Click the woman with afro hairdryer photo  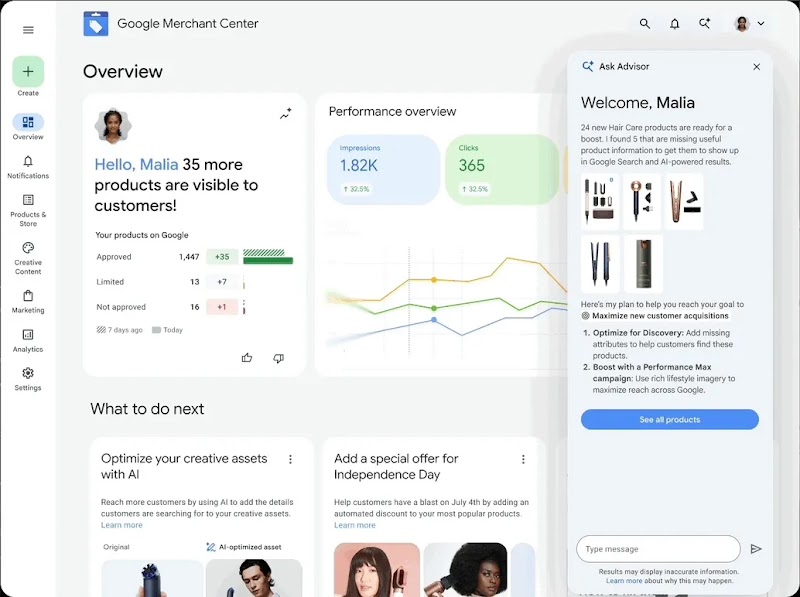tap(465, 569)
